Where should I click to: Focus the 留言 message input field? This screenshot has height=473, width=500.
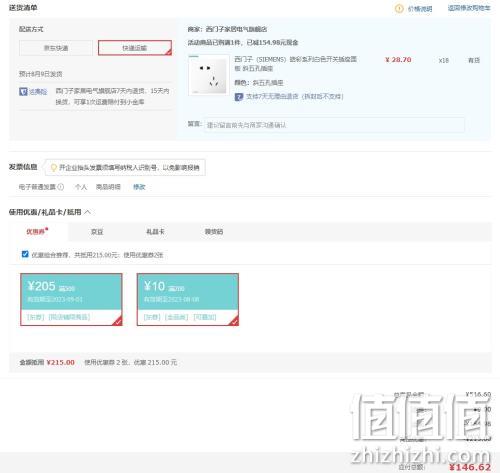coord(334,125)
